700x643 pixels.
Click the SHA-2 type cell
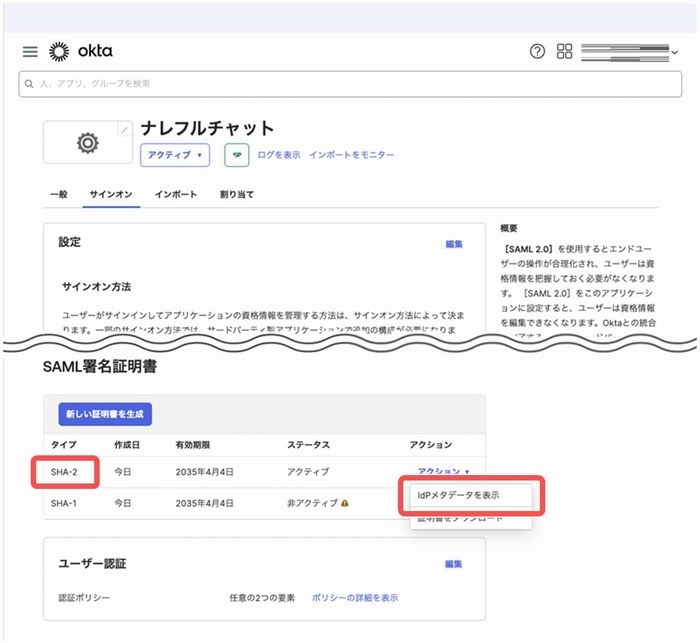64,472
